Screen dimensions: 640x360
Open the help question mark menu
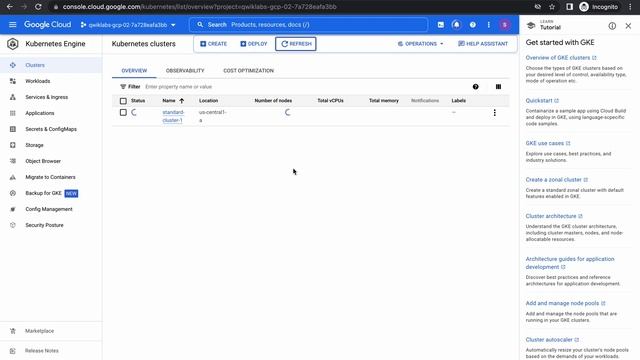pos(472,24)
